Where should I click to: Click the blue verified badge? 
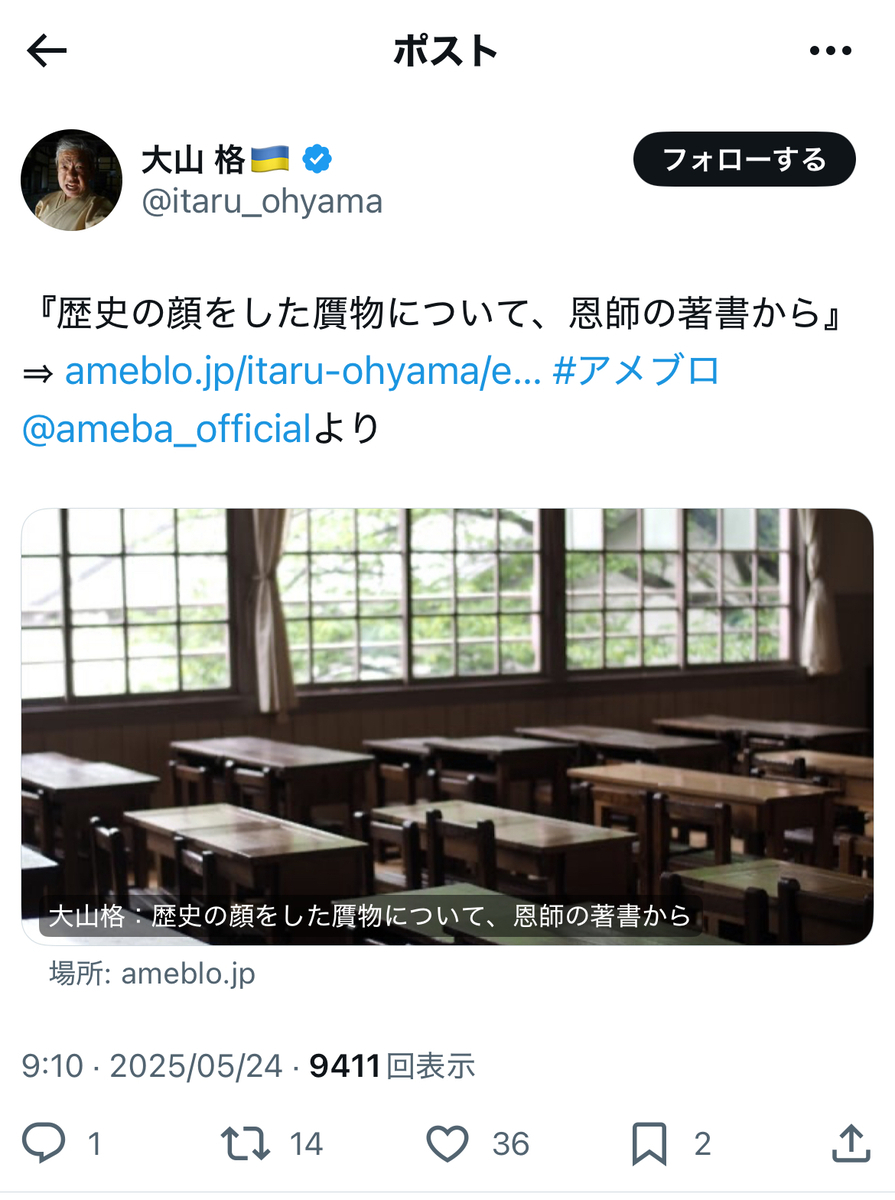318,159
